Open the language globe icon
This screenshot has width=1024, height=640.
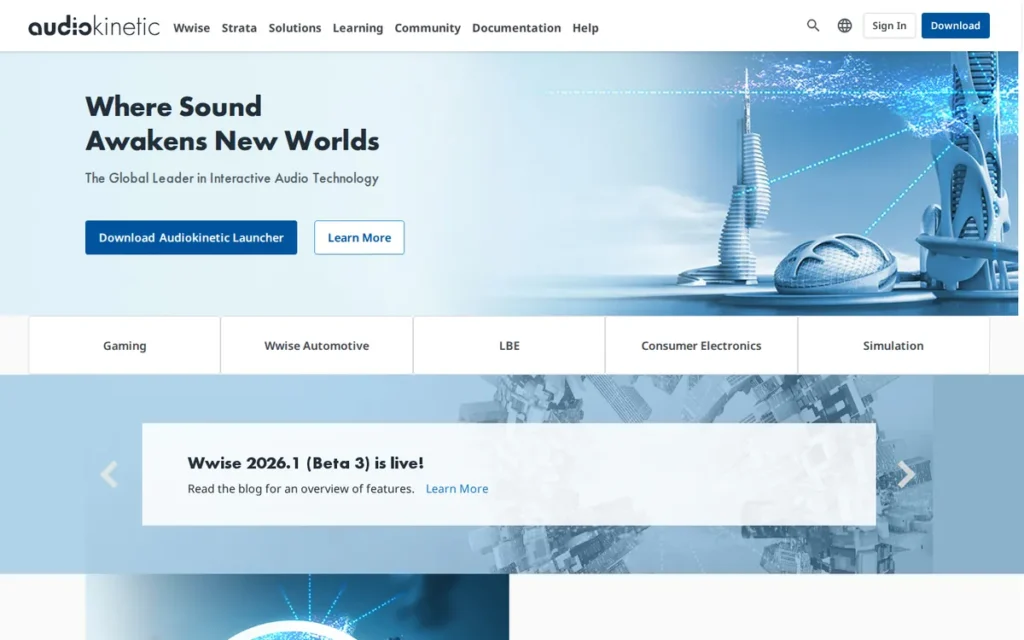pyautogui.click(x=844, y=25)
